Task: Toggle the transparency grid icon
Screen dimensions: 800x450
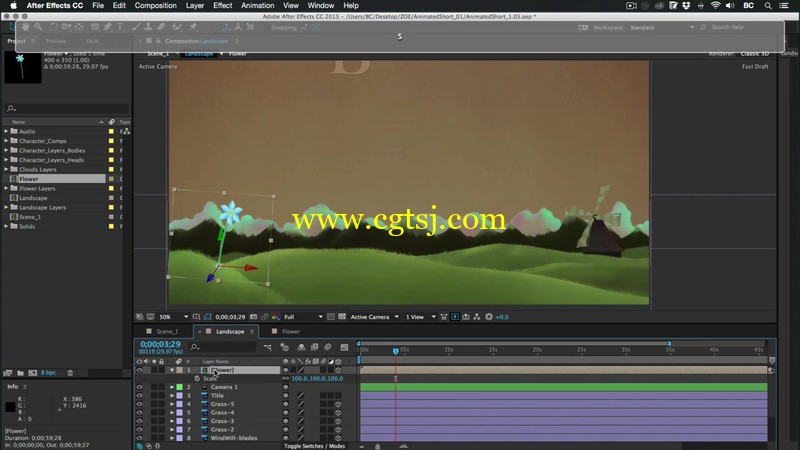Action: [x=342, y=317]
